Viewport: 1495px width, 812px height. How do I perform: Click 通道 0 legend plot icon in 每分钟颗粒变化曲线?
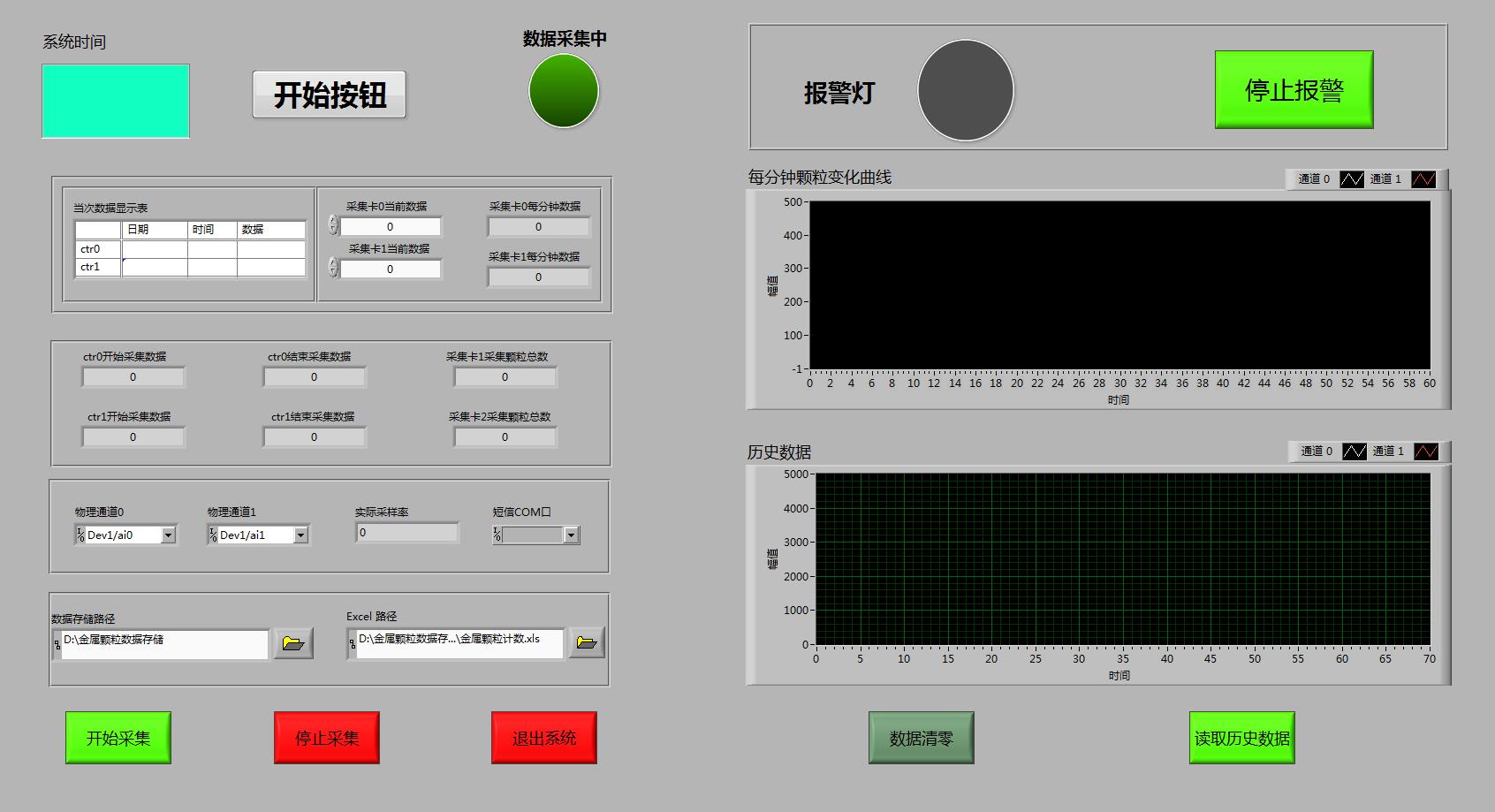1351,179
